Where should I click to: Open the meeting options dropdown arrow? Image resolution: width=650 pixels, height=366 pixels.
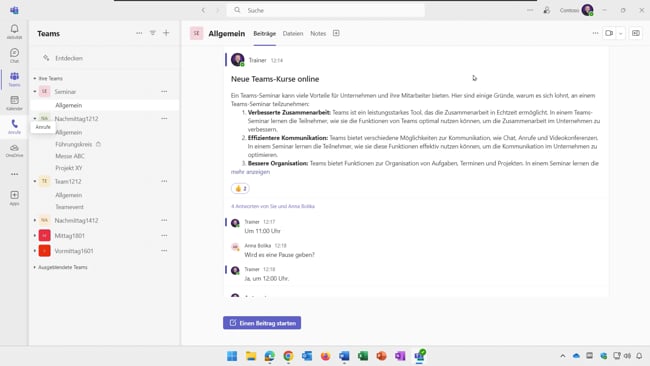(x=621, y=34)
